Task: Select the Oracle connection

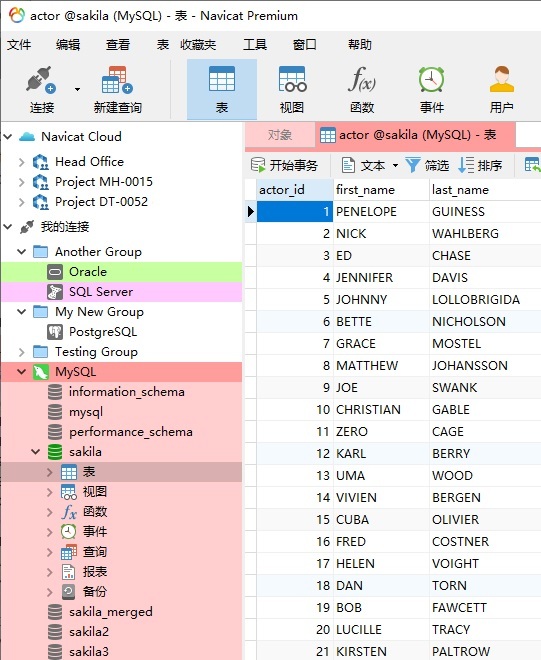Action: (121, 271)
